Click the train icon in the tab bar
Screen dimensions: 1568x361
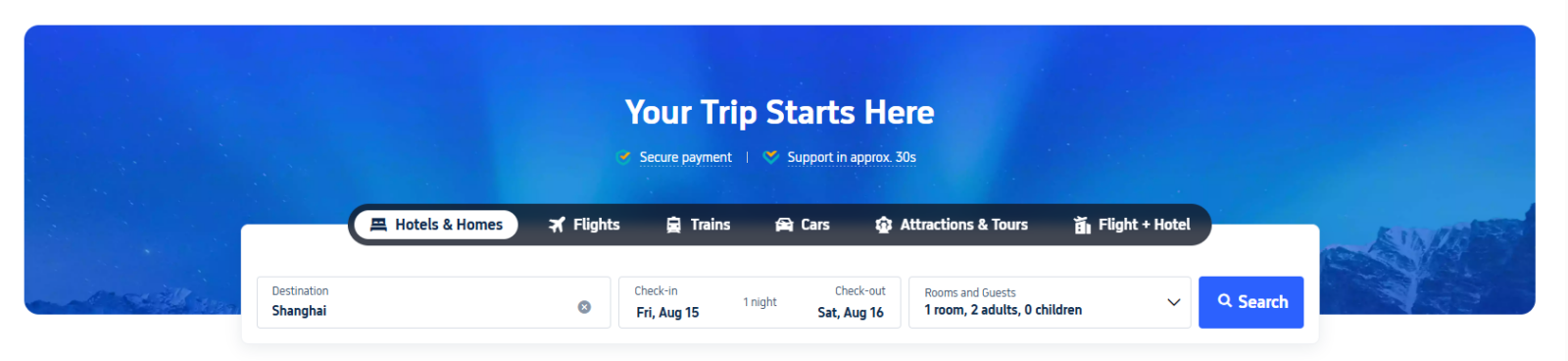[673, 225]
